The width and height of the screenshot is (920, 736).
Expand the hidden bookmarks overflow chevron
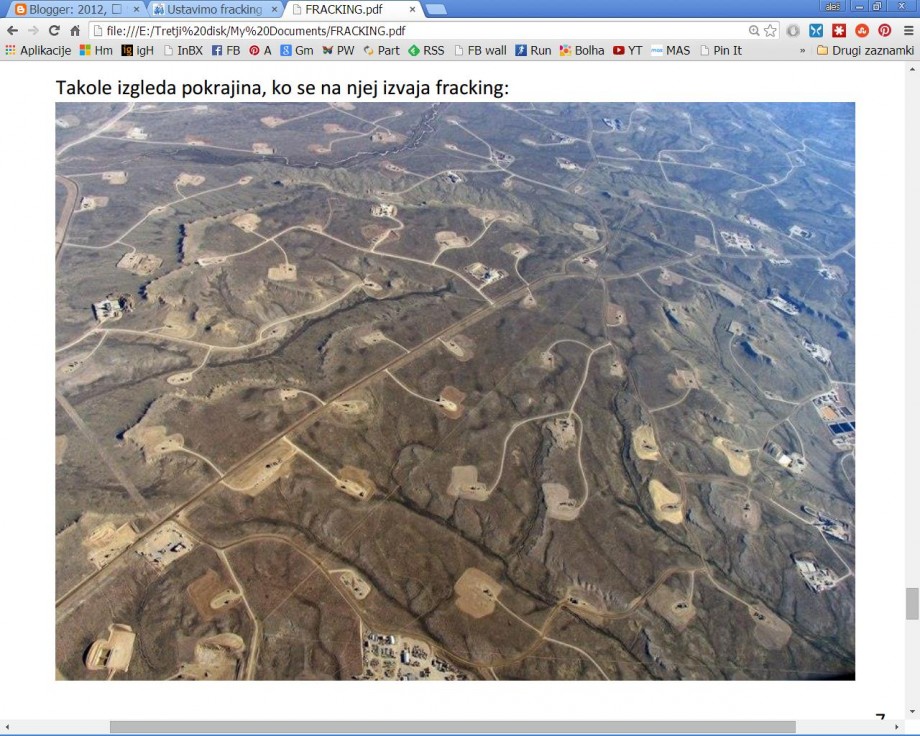tap(802, 50)
